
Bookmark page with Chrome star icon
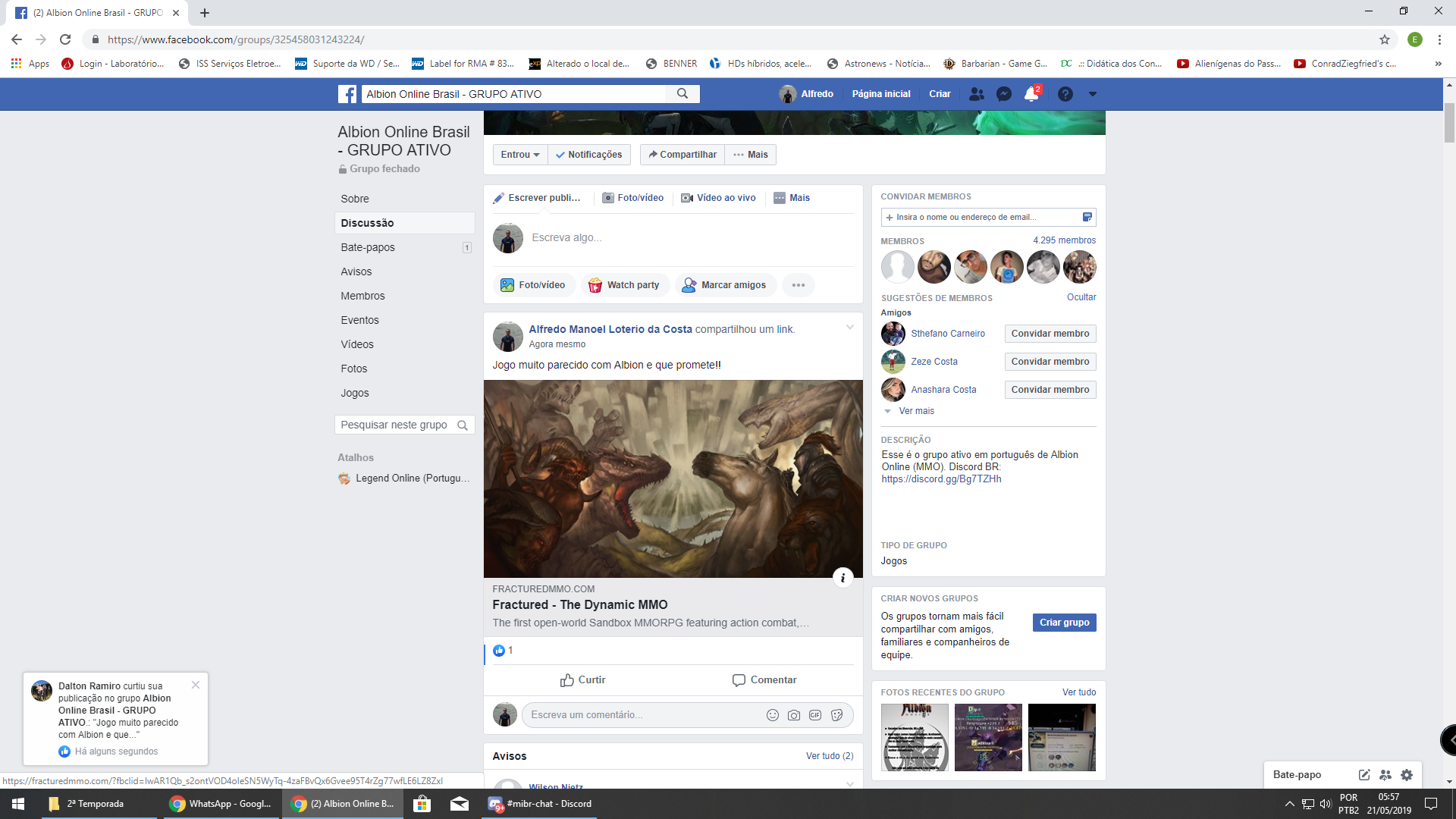[1385, 39]
